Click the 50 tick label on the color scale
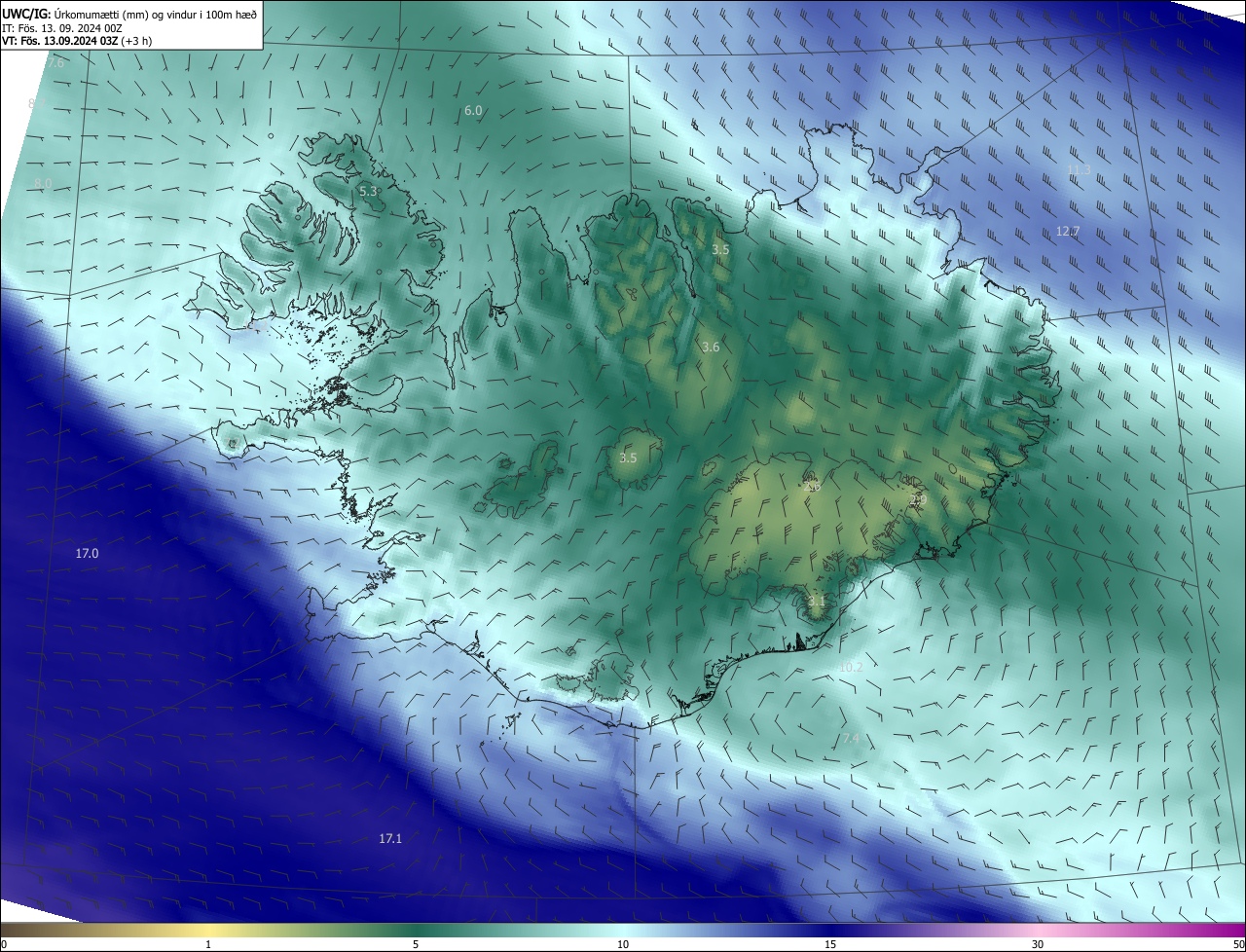Viewport: 1246px width, 952px height. click(1237, 944)
